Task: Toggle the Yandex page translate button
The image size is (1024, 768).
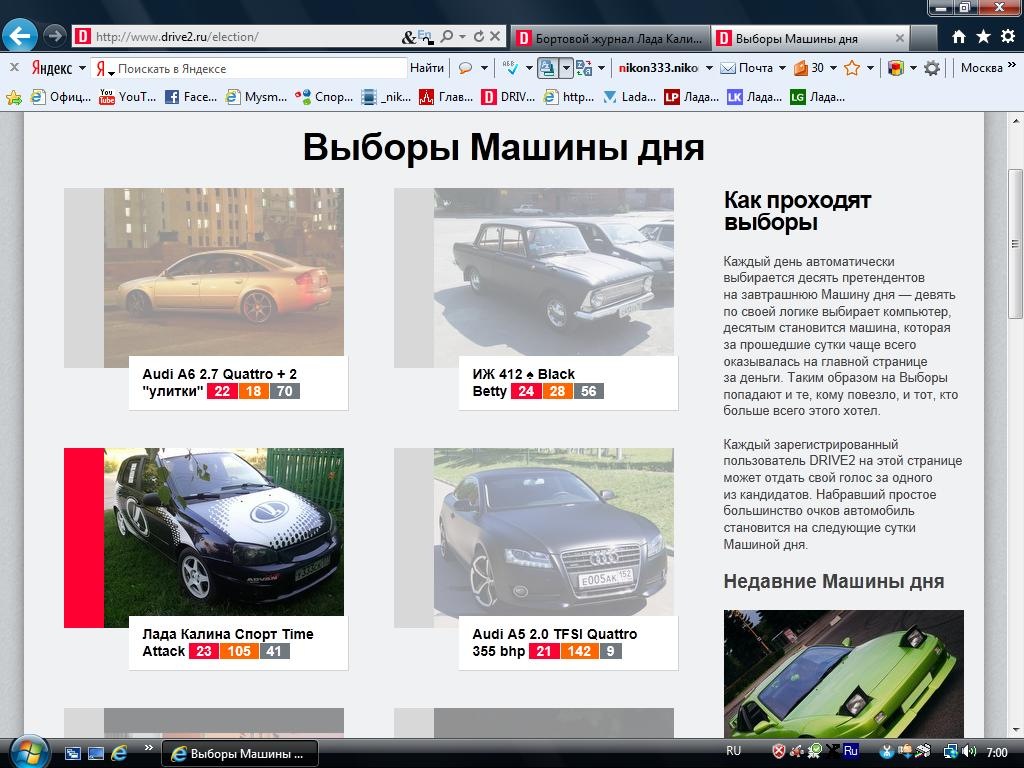Action: [x=547, y=68]
